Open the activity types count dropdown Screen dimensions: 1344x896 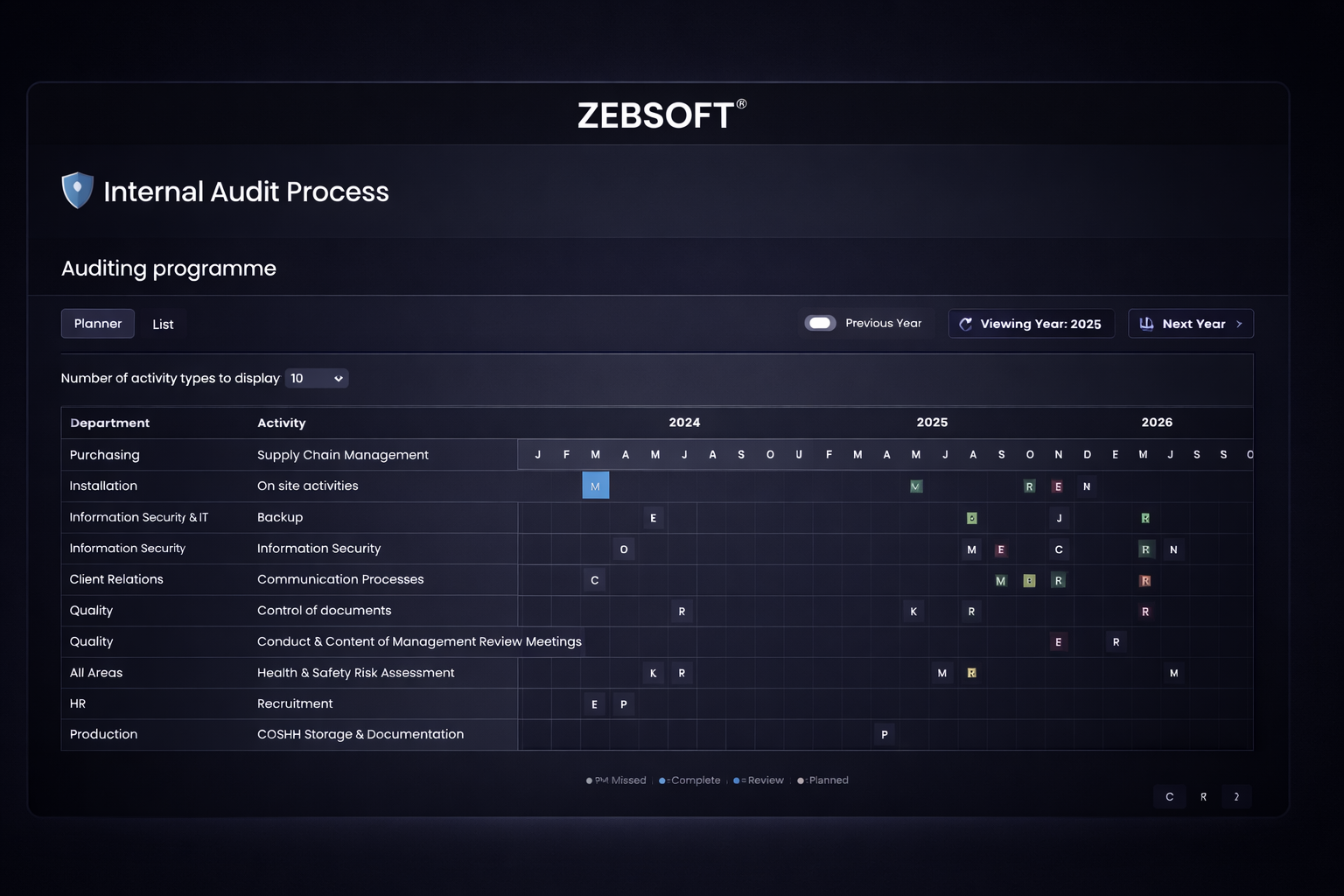tap(317, 378)
